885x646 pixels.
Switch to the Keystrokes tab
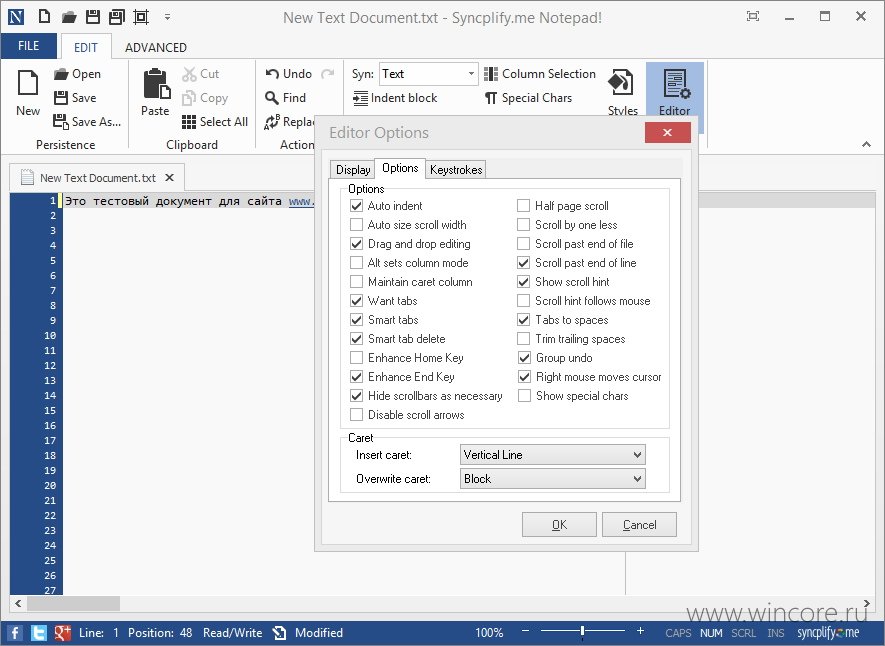tap(455, 169)
